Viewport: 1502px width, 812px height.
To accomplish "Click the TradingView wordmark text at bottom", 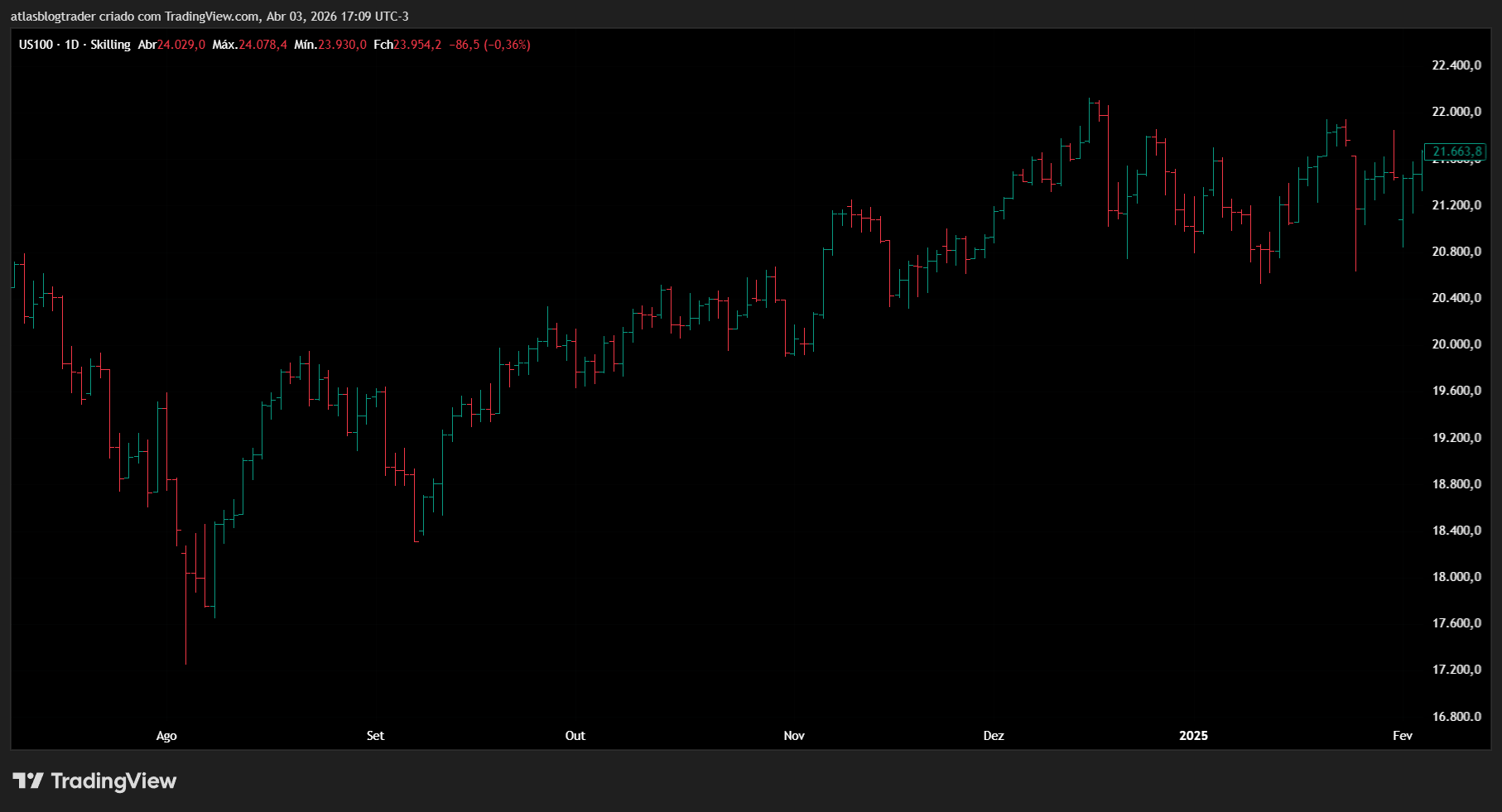I will pos(113,781).
